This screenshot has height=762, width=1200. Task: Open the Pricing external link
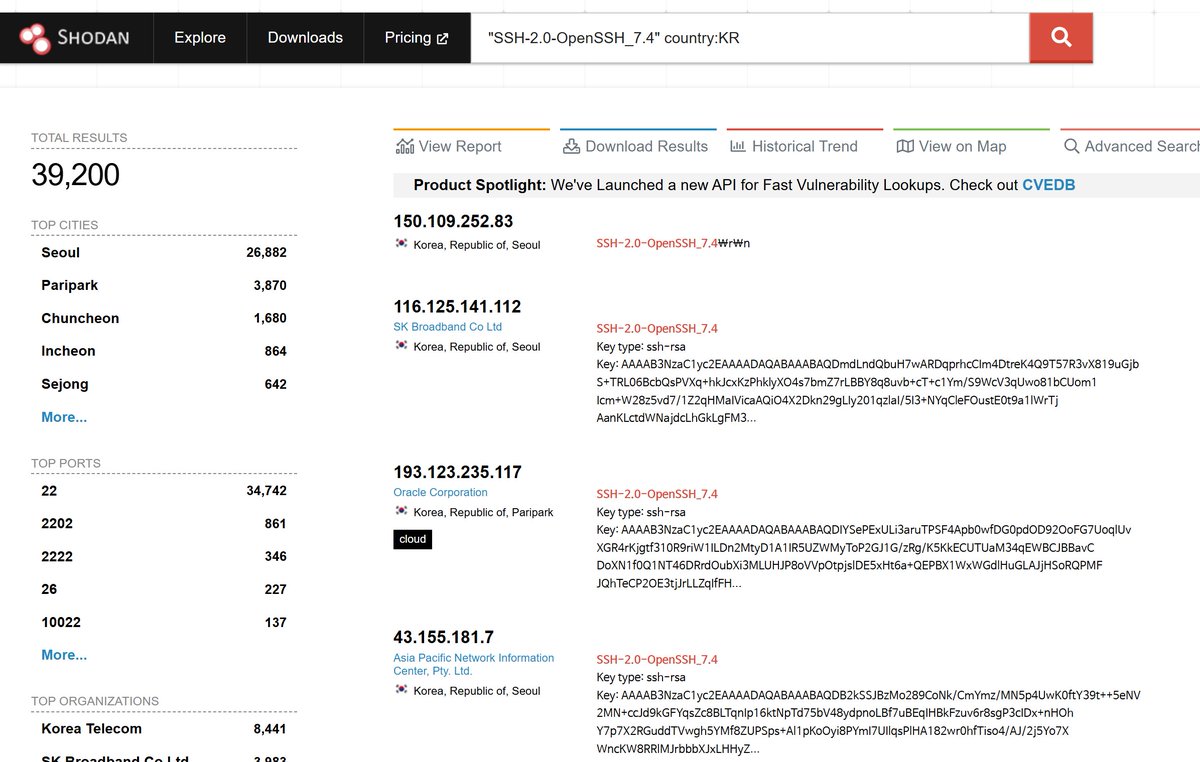pos(416,38)
